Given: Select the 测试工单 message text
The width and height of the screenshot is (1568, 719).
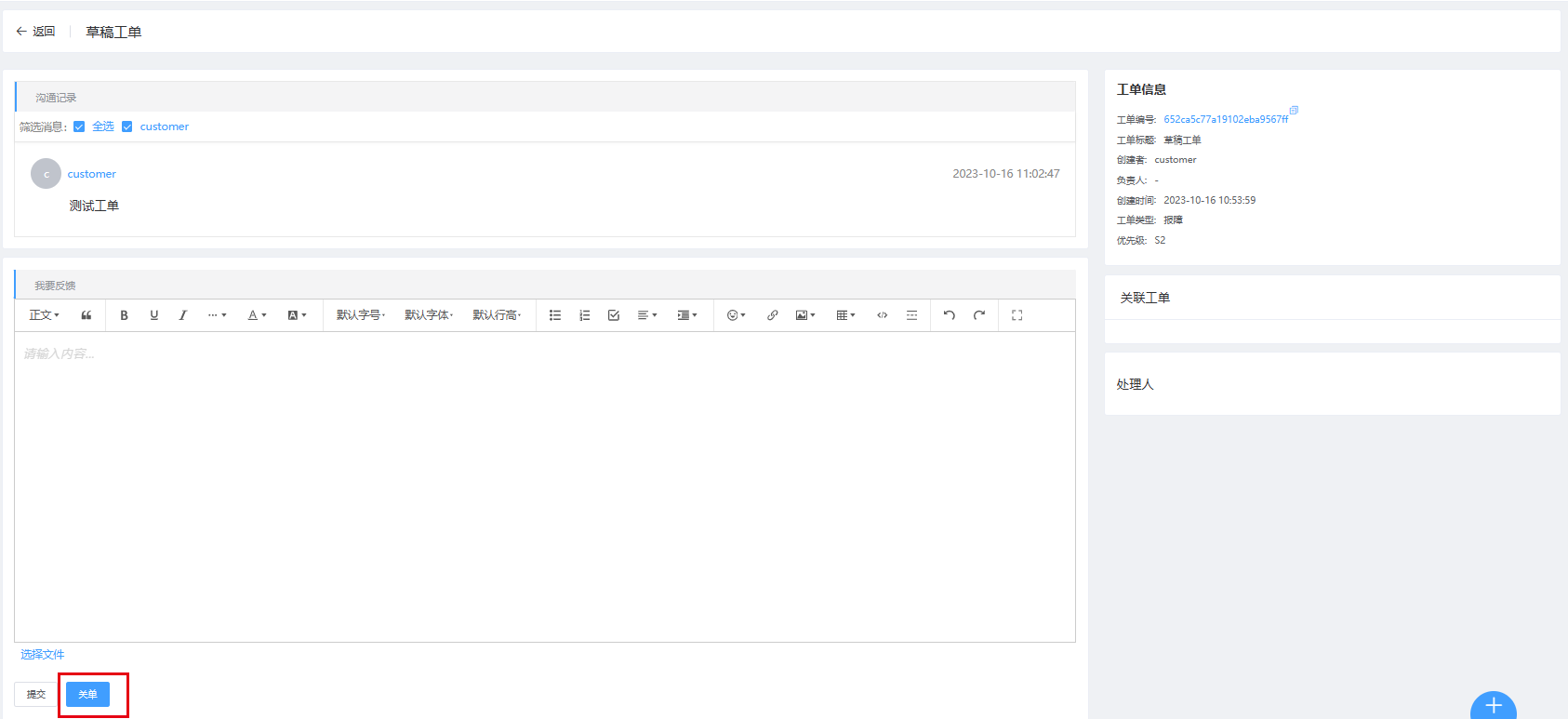Looking at the screenshot, I should 94,206.
